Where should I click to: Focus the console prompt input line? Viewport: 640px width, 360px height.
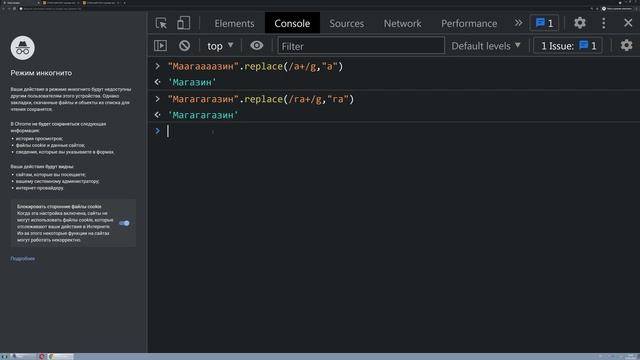[393, 131]
